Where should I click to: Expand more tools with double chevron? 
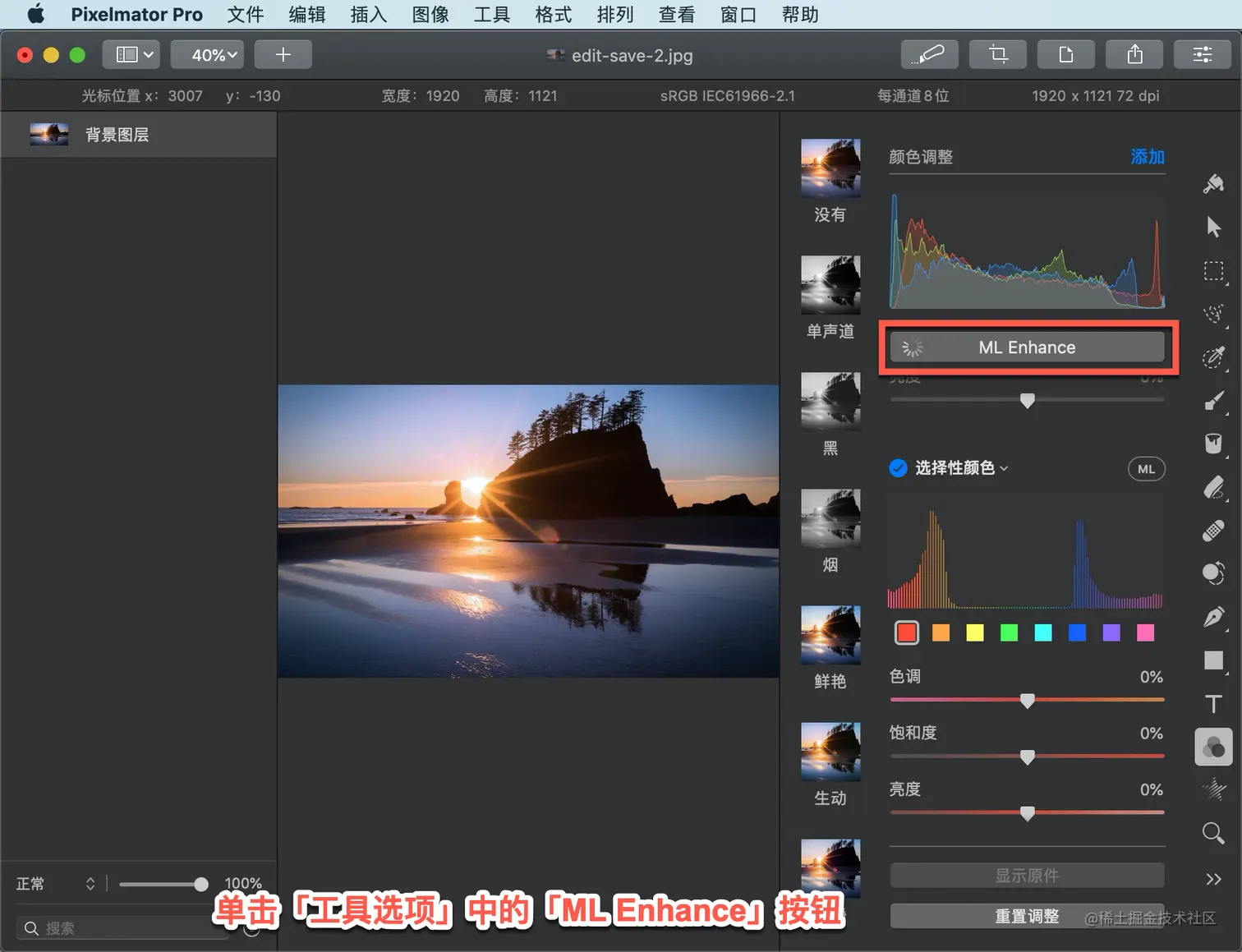tap(1213, 879)
